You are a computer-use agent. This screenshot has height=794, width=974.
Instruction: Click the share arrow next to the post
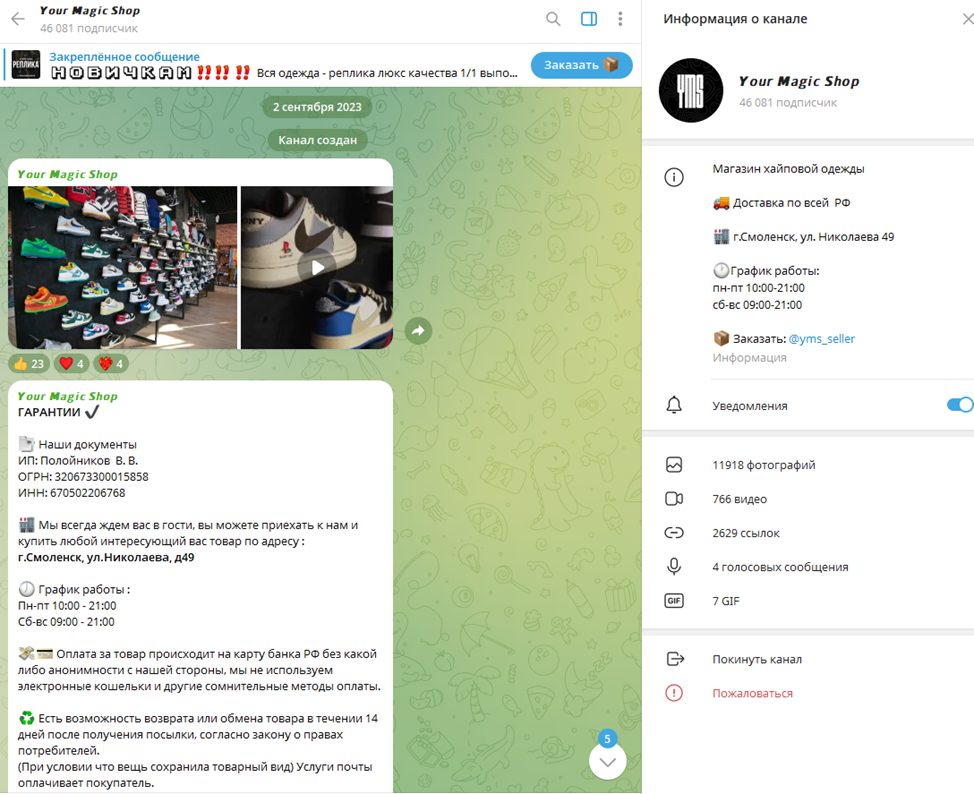[x=418, y=331]
